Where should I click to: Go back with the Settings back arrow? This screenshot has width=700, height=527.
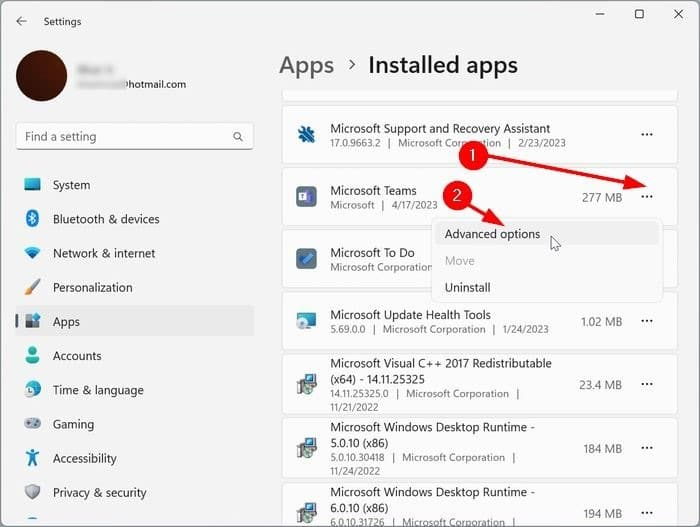point(21,21)
